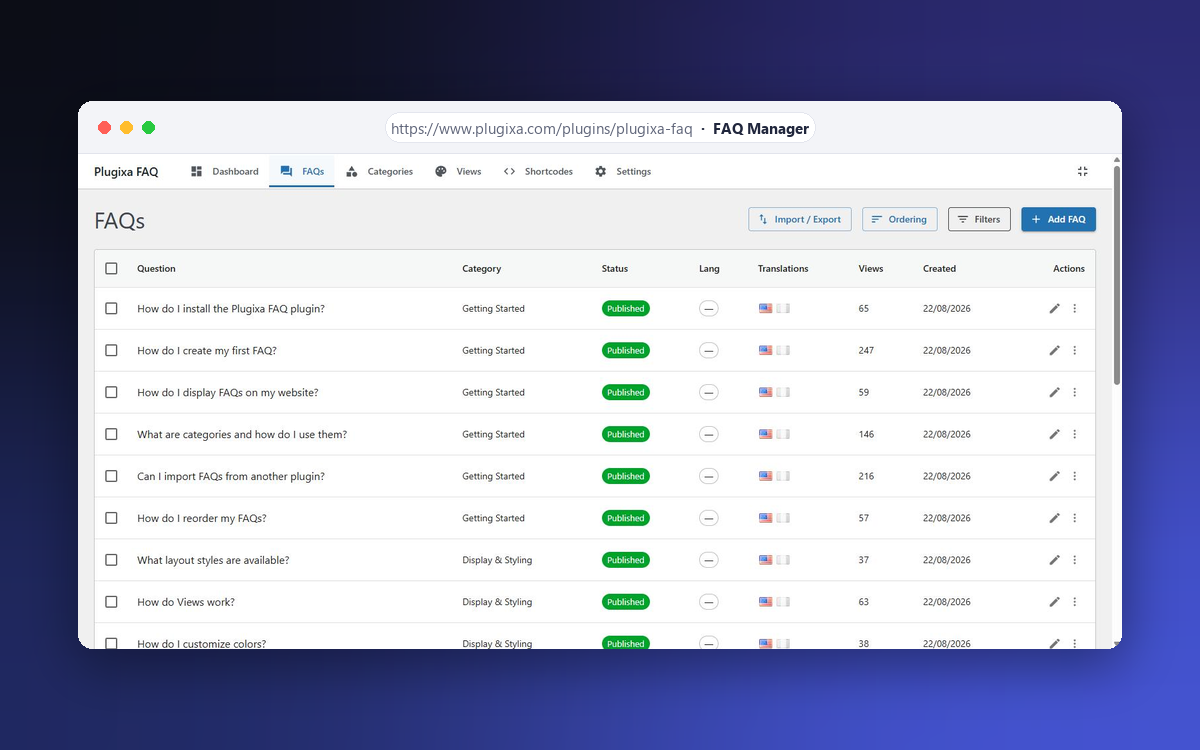Image resolution: width=1200 pixels, height=750 pixels.
Task: Edit 'What layout styles are available?' with pencil icon
Action: [x=1054, y=560]
